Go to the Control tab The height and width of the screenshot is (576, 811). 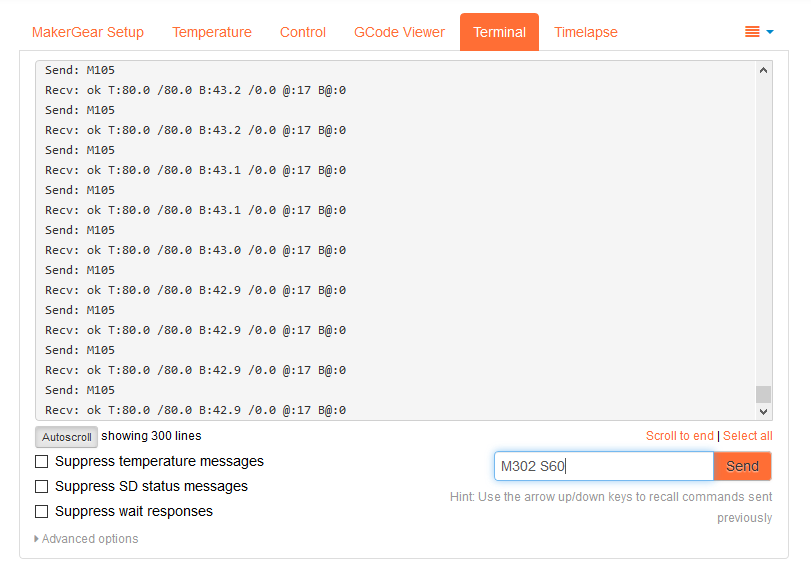[x=303, y=32]
